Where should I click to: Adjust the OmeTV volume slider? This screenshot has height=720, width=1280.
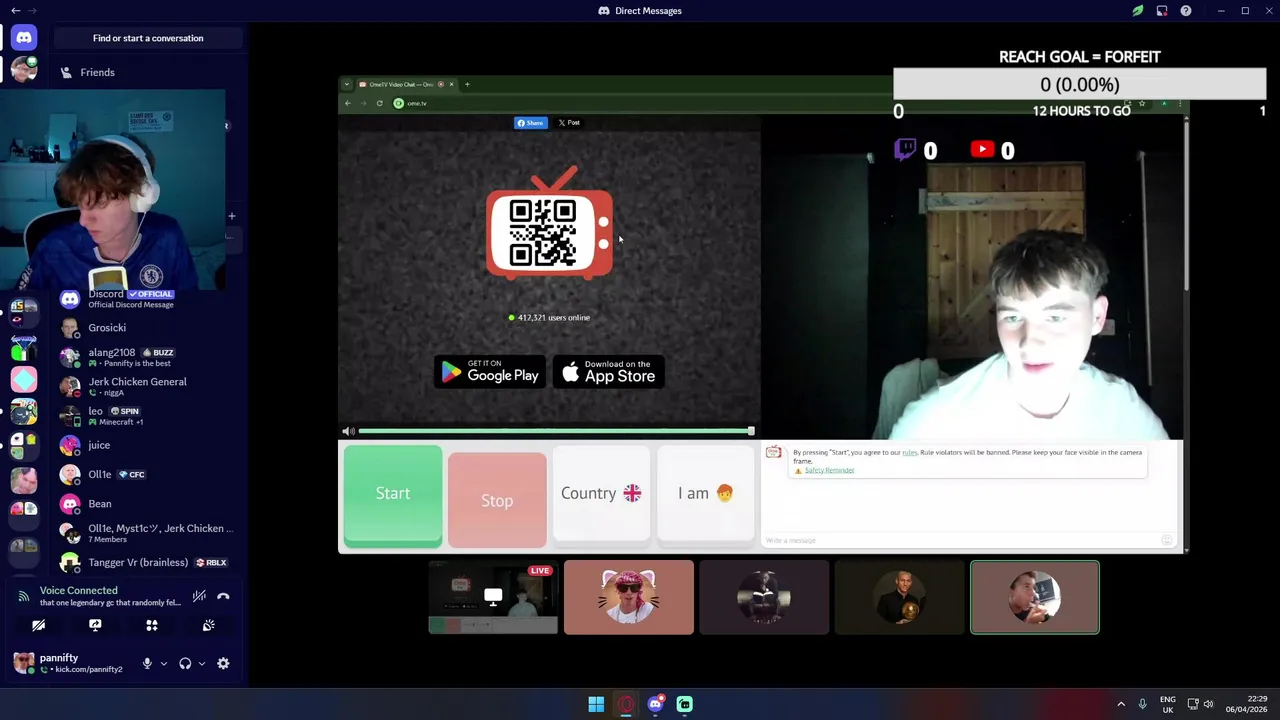[x=555, y=431]
